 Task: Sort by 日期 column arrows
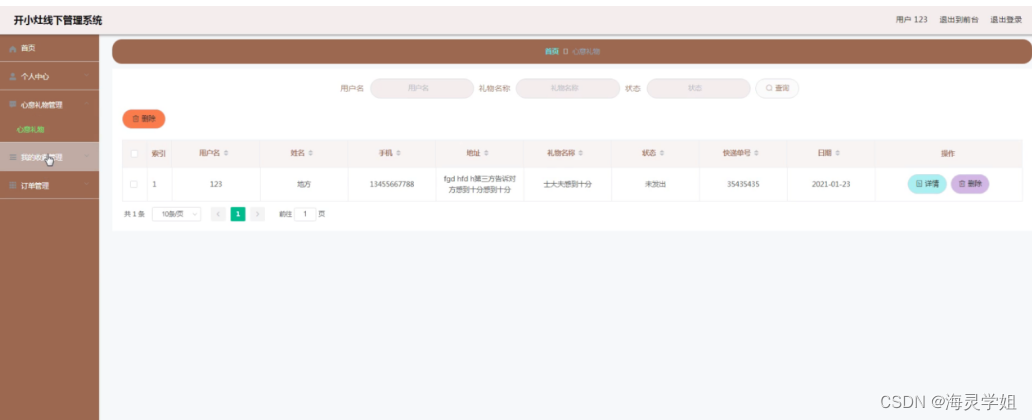[838, 153]
